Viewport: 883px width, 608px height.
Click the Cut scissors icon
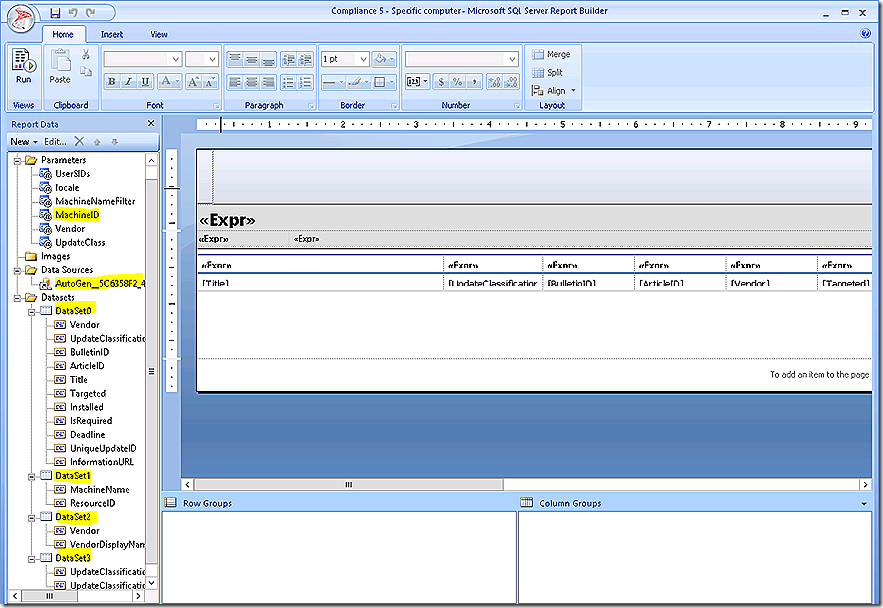click(86, 54)
